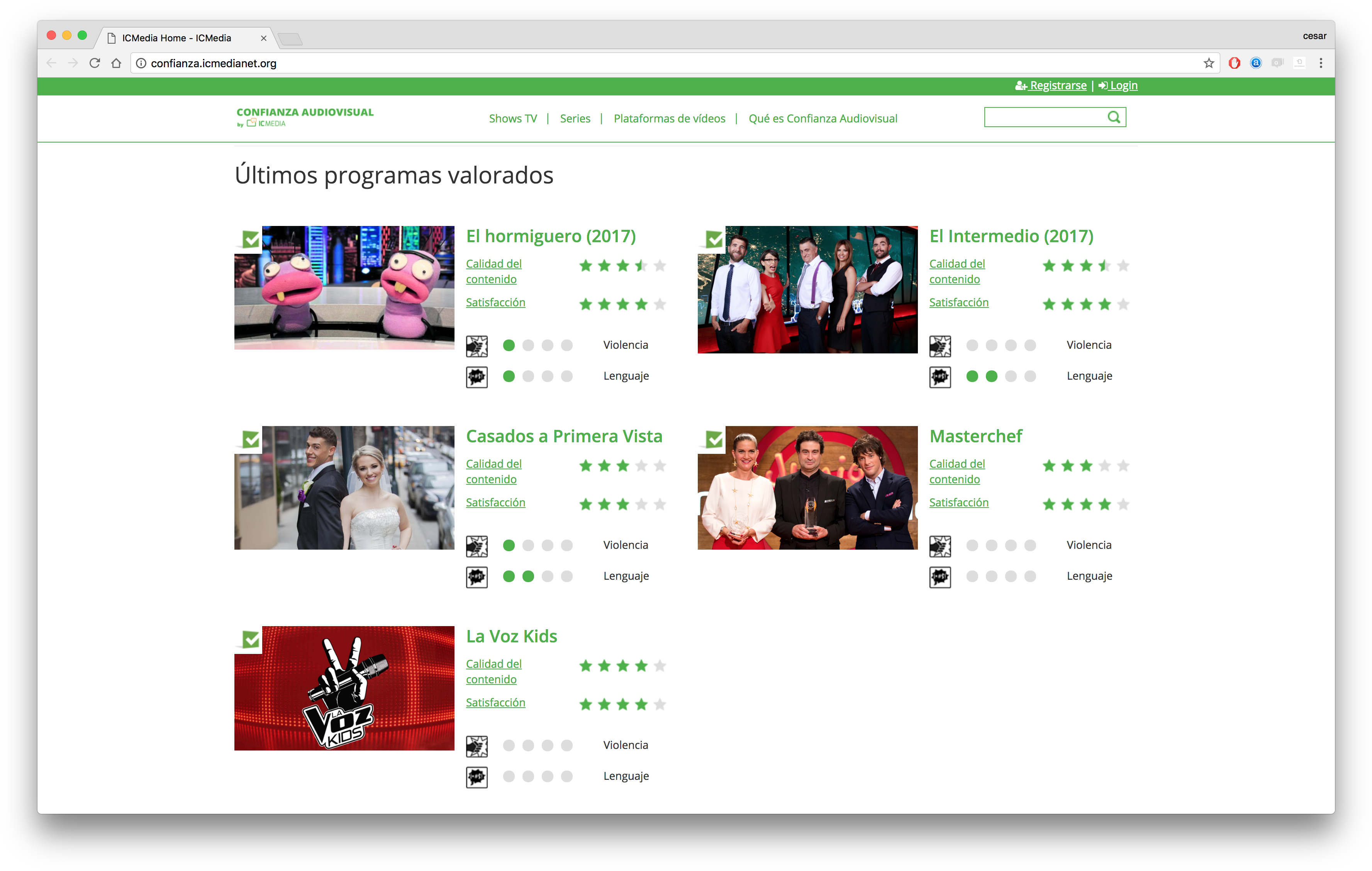This screenshot has width=1372, height=871.
Task: Open the El Intermedio cast thumbnail
Action: pyautogui.click(x=807, y=290)
